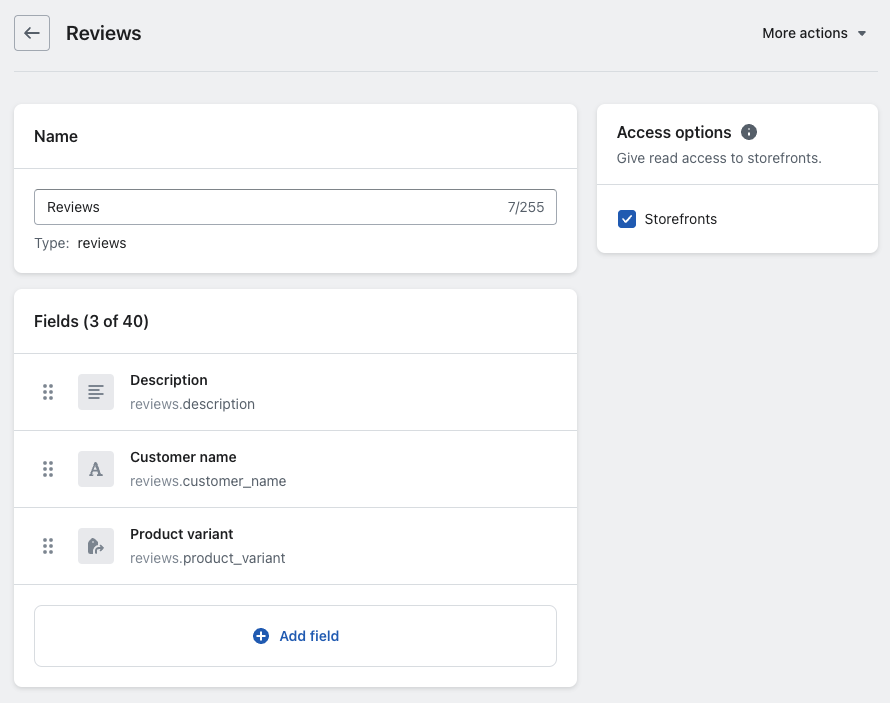890x703 pixels.
Task: Click into the Reviews name input
Action: (270, 207)
